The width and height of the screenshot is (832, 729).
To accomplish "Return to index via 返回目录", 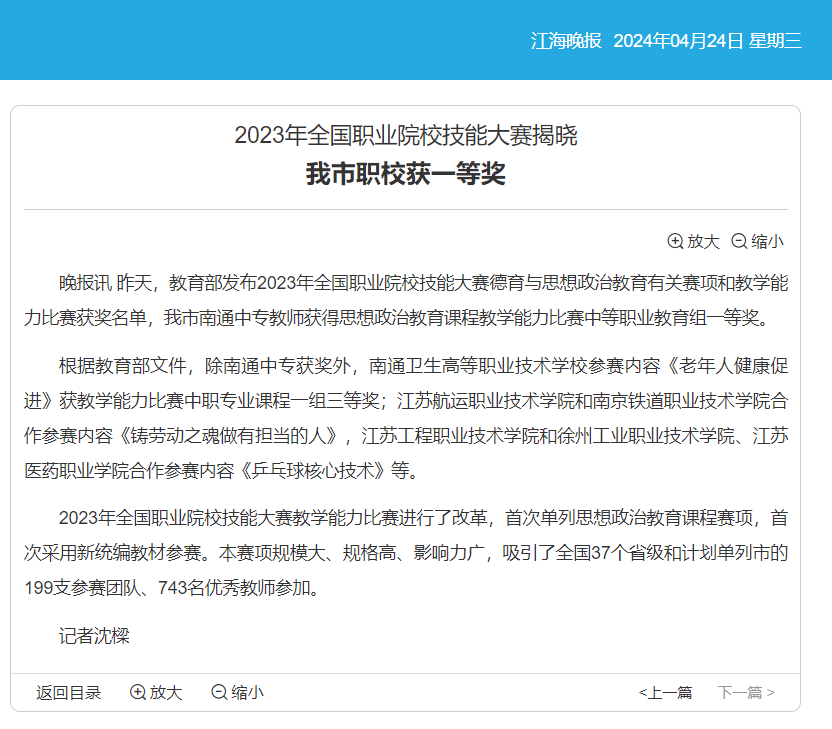I will (68, 692).
